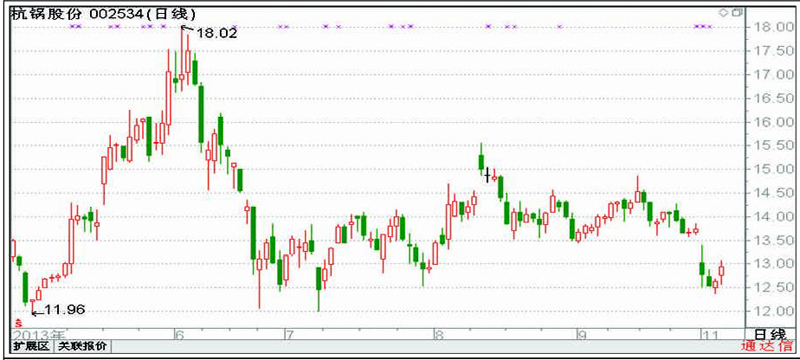
Task: Click the diamond icon at chart top-right
Action: pos(723,13)
